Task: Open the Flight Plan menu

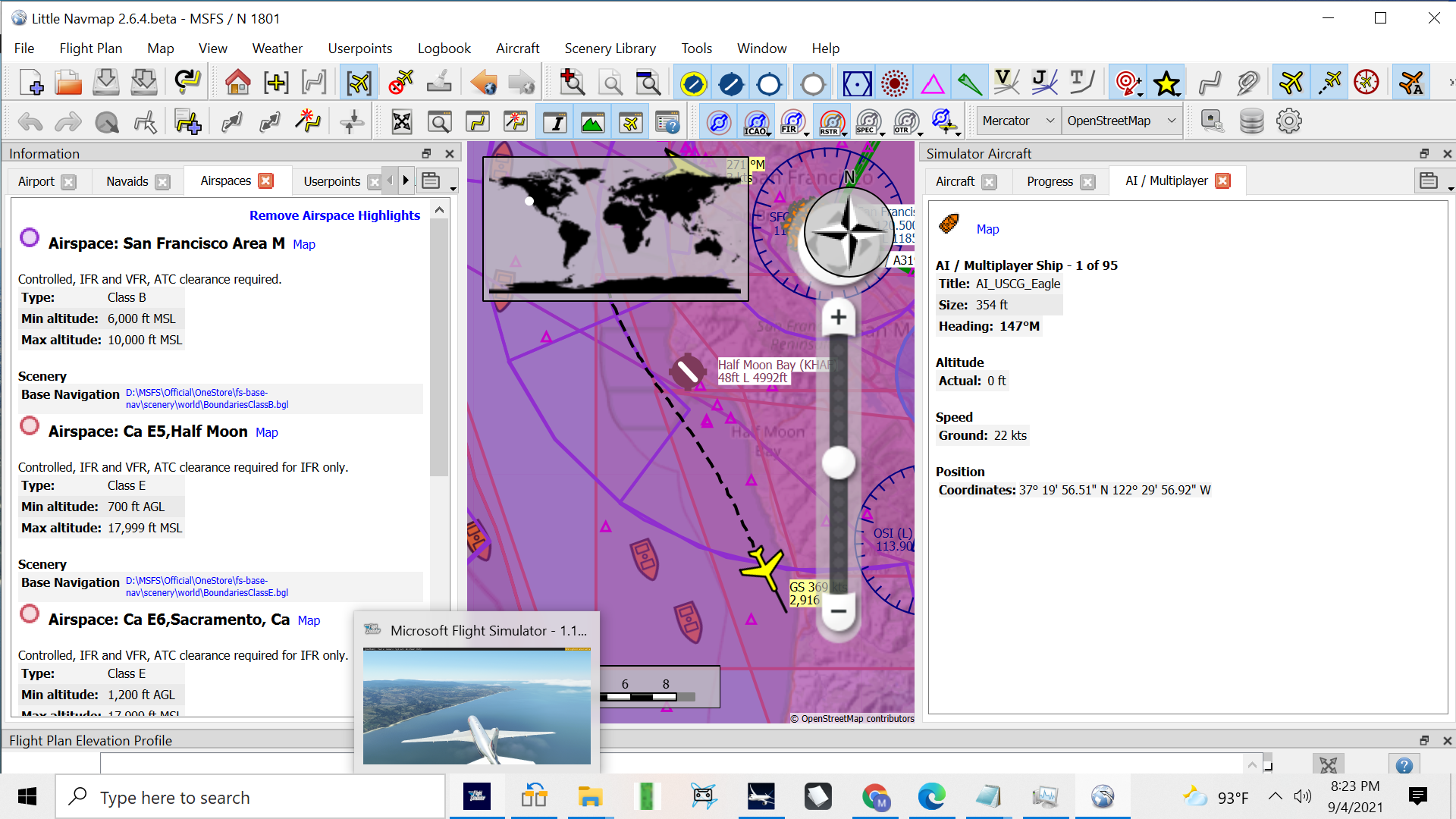Action: click(x=90, y=49)
